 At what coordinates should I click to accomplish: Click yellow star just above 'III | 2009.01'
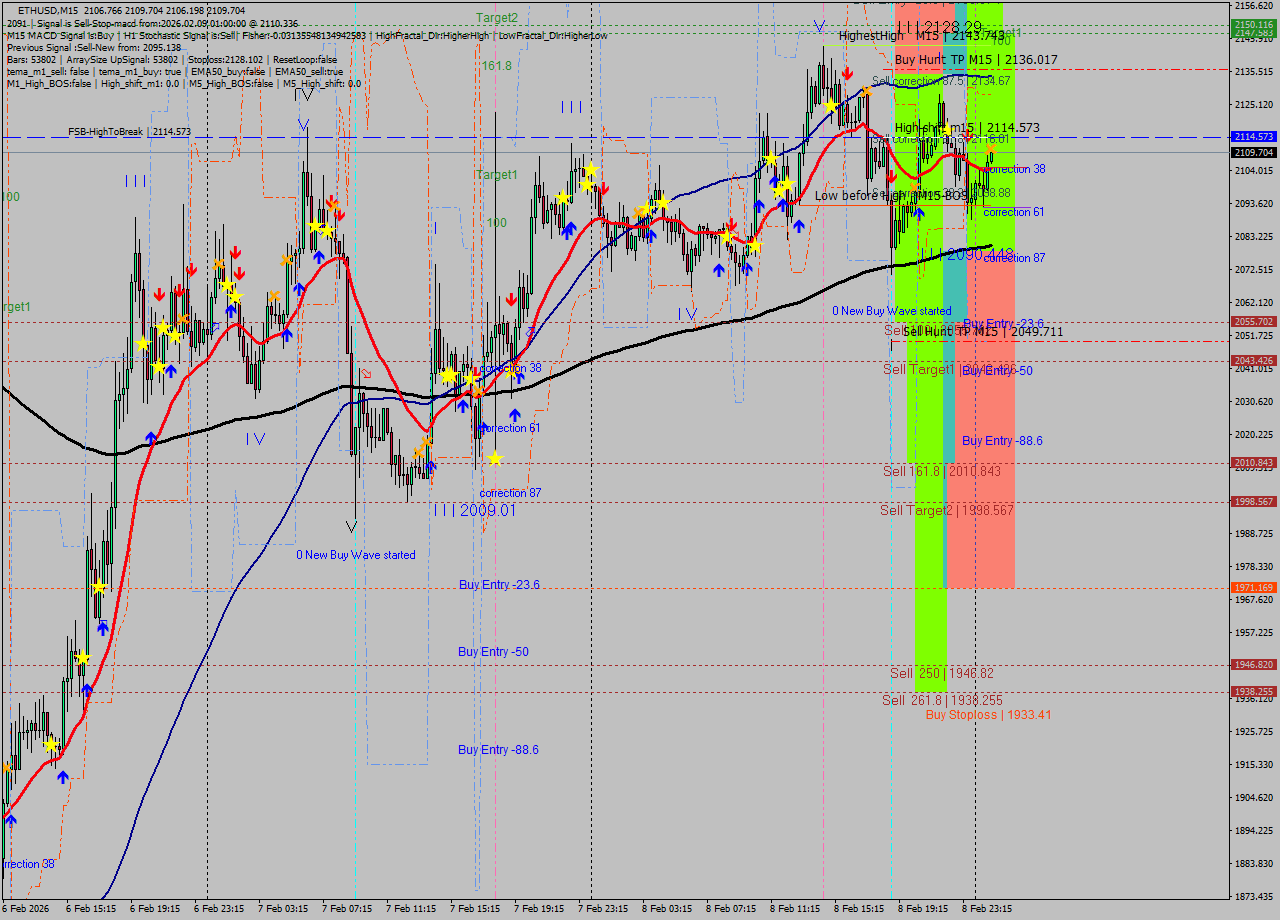point(494,458)
